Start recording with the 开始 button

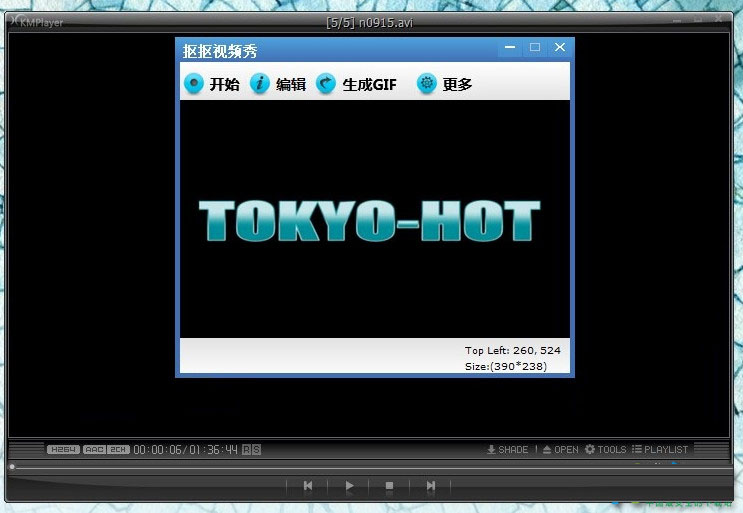click(212, 84)
